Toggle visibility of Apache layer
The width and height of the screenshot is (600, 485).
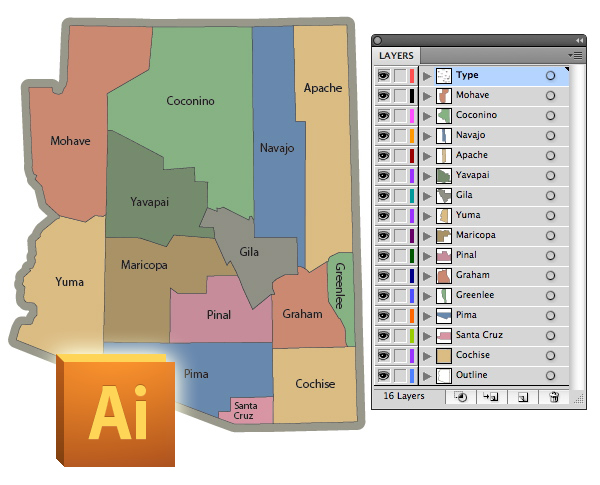tap(383, 155)
